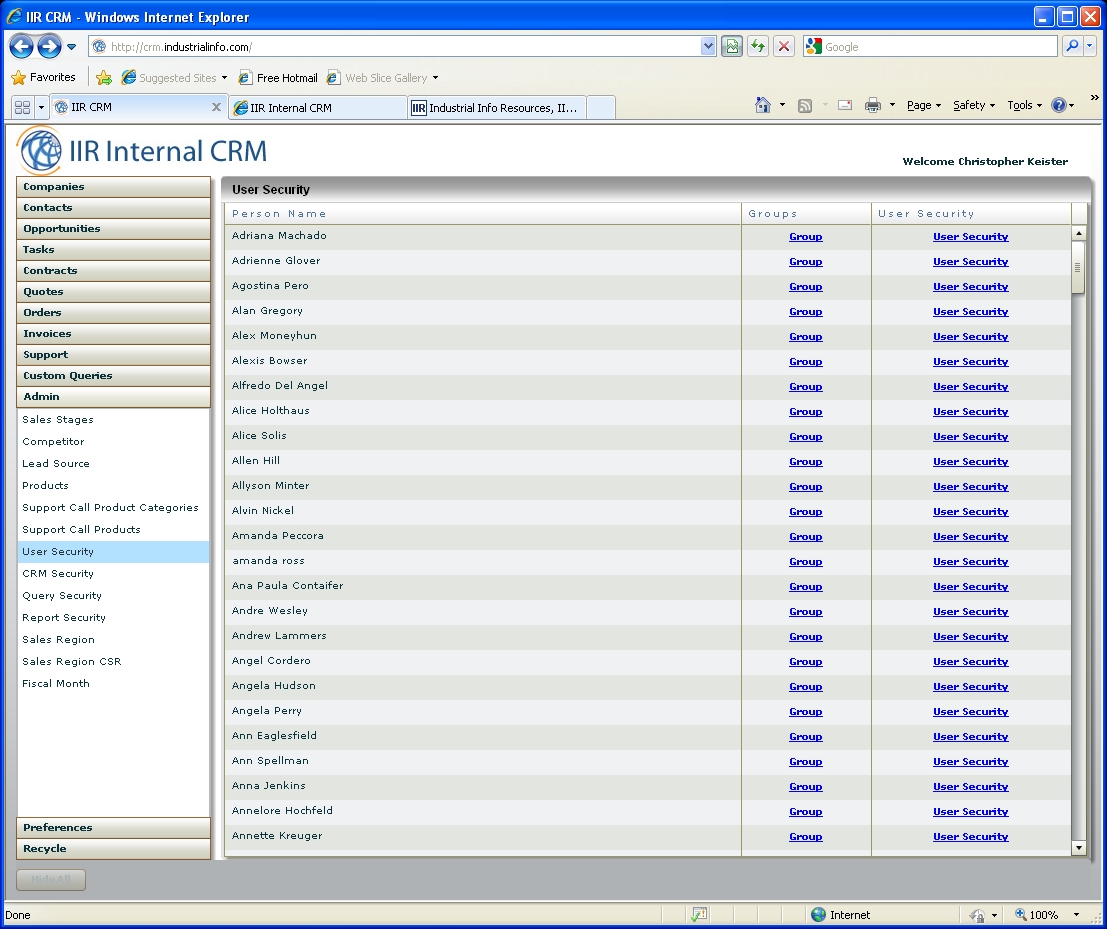Screen dimensions: 1107x929
Task: Click the browser Back arrow button
Action: click(x=21, y=46)
